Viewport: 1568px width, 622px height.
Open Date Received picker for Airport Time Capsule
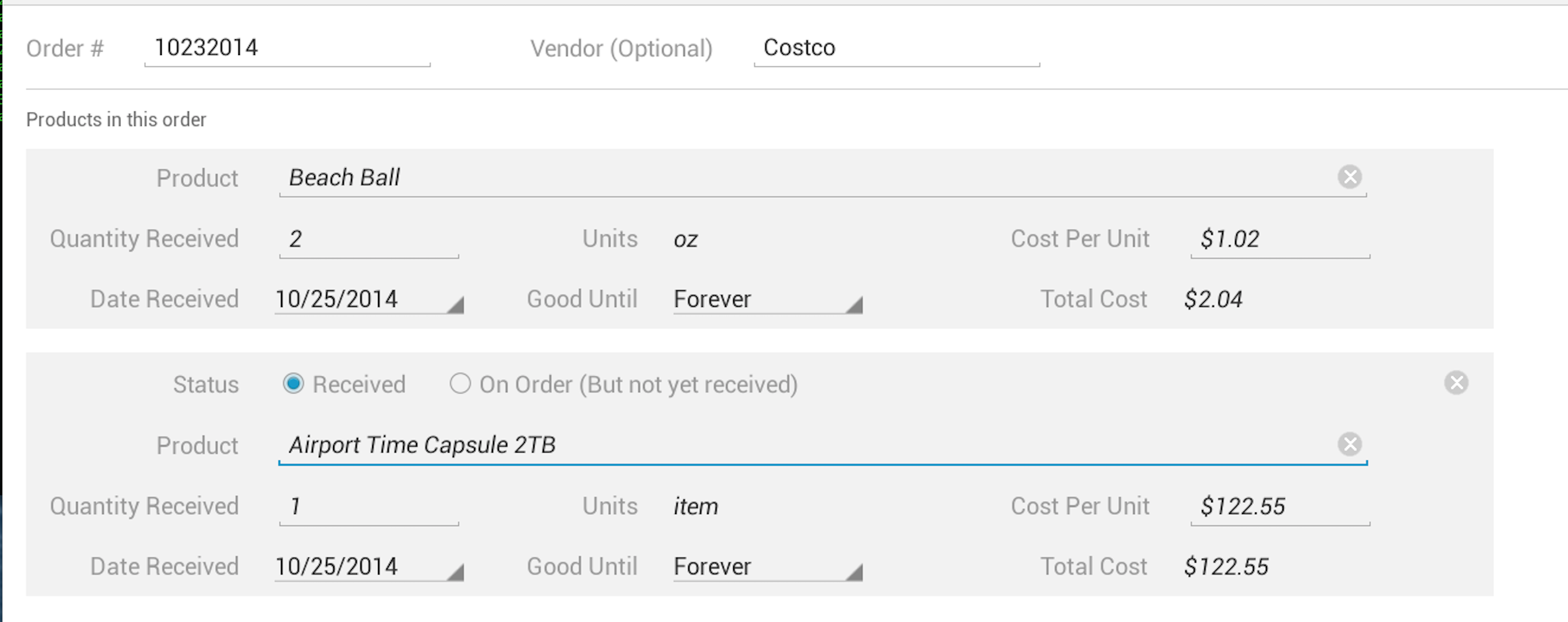coord(369,566)
